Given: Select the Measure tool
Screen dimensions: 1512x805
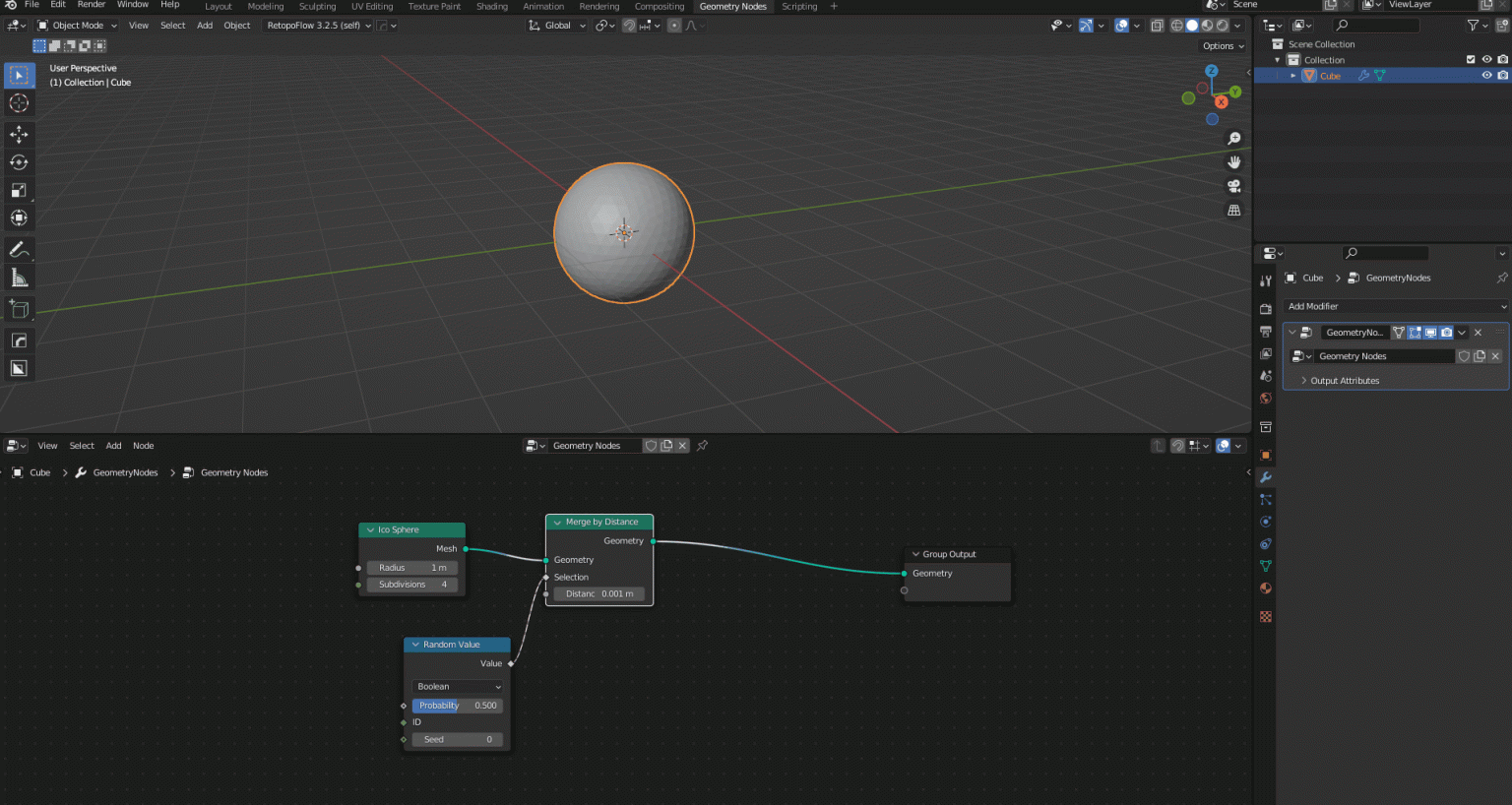Looking at the screenshot, I should point(19,277).
